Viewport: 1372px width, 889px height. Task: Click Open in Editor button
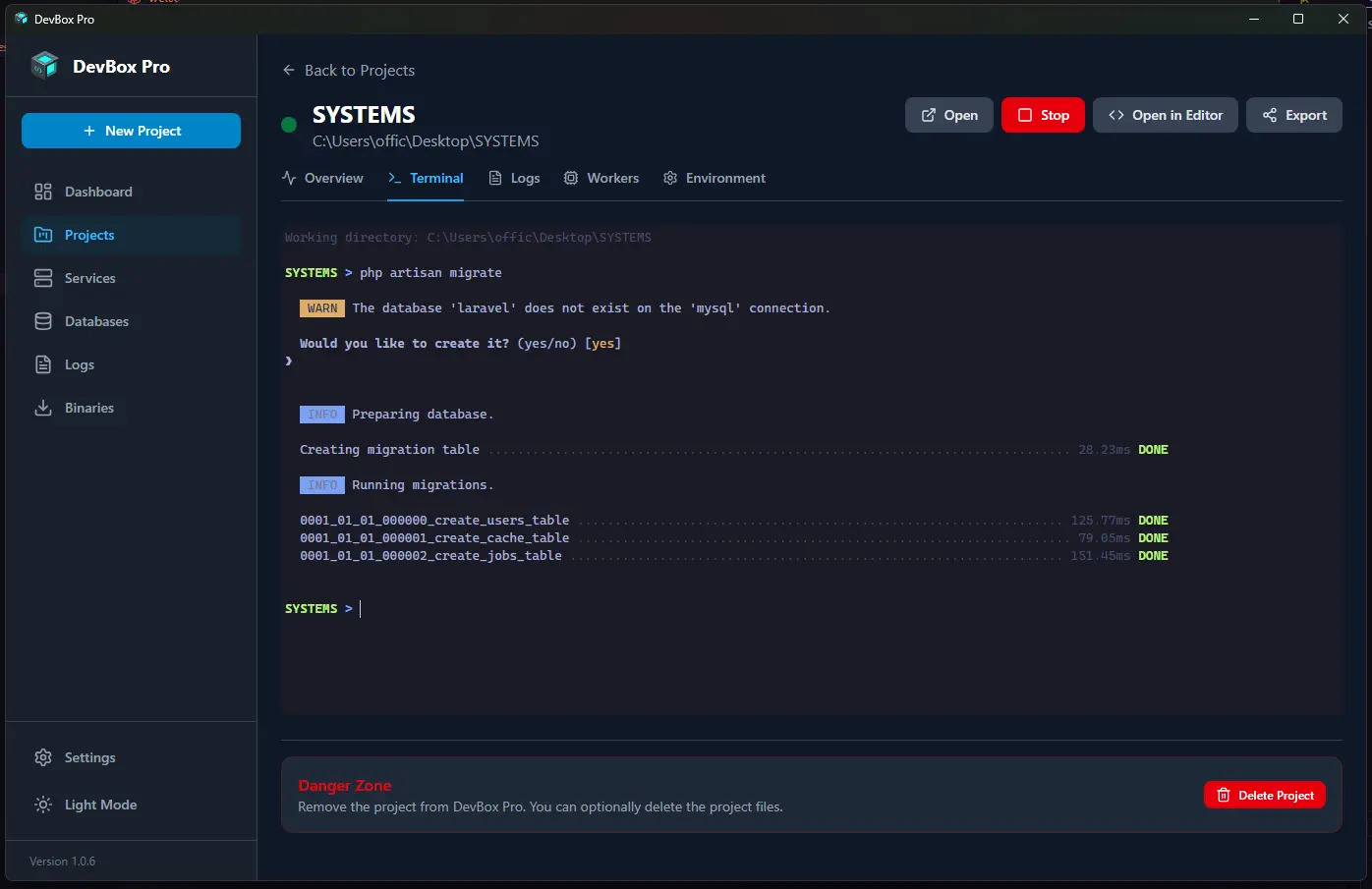tap(1166, 115)
